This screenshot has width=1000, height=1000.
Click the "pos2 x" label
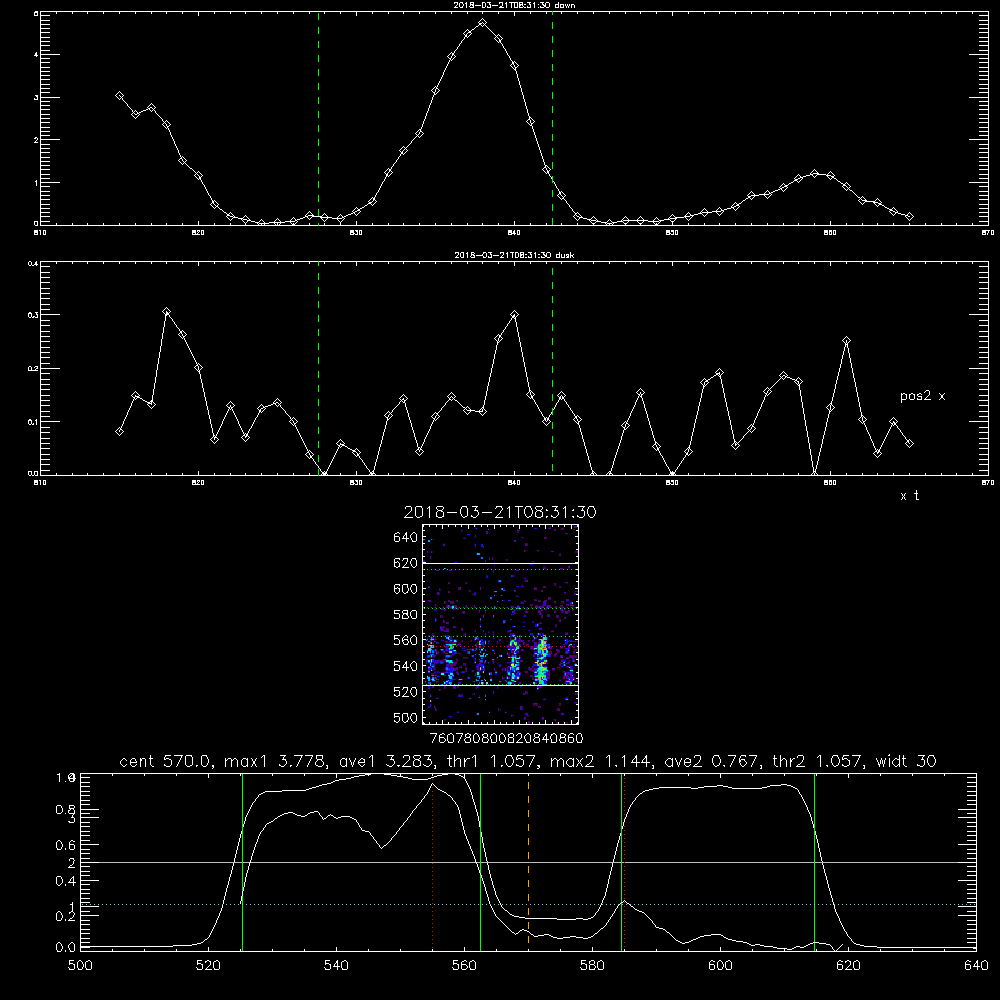922,396
